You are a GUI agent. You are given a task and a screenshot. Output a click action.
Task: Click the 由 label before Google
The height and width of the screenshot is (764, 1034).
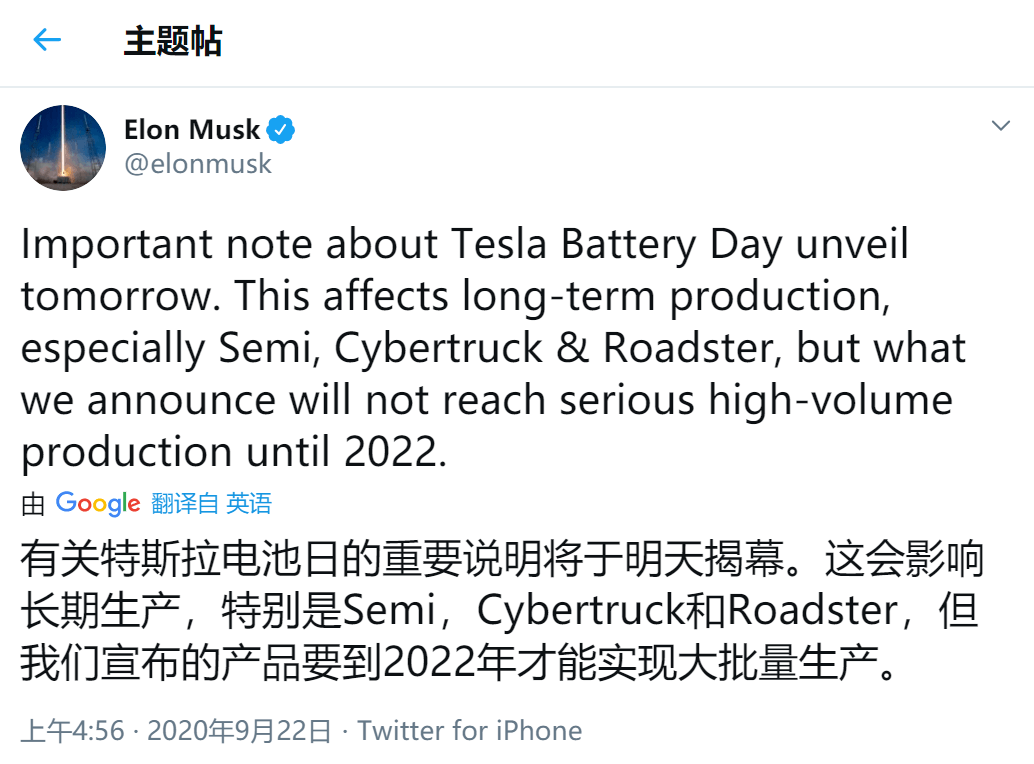pos(33,505)
